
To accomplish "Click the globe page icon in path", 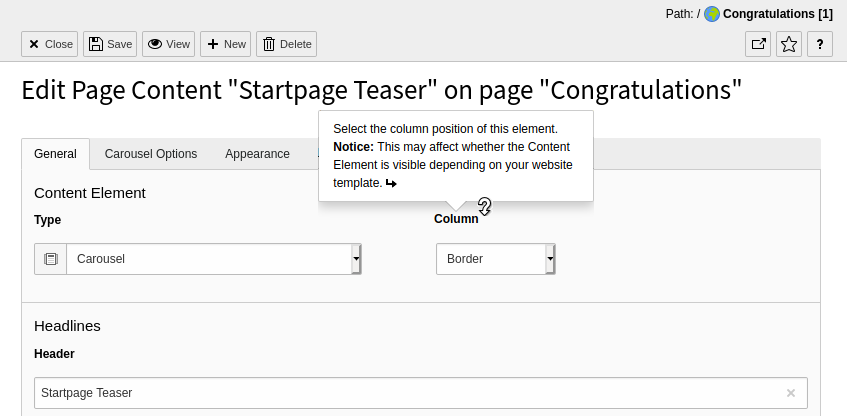I will pos(712,14).
